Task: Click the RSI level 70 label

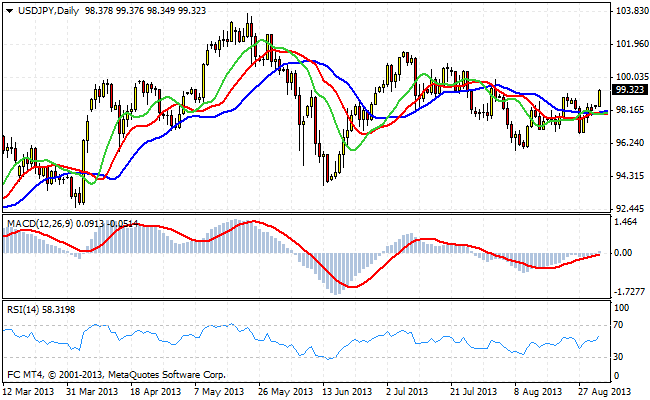Action: tap(618, 325)
